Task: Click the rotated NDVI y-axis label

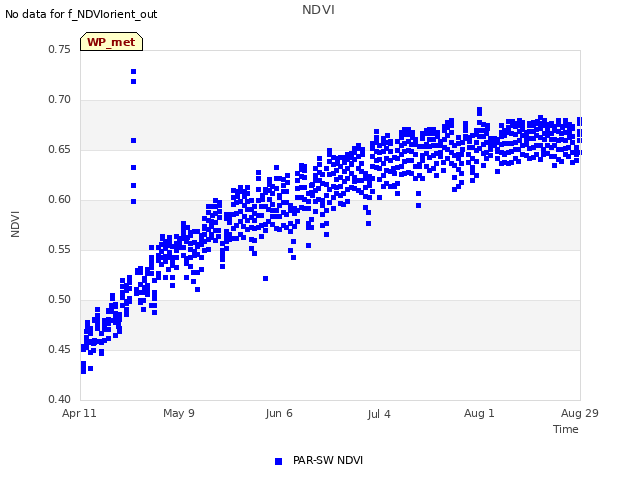Action: tap(15, 224)
